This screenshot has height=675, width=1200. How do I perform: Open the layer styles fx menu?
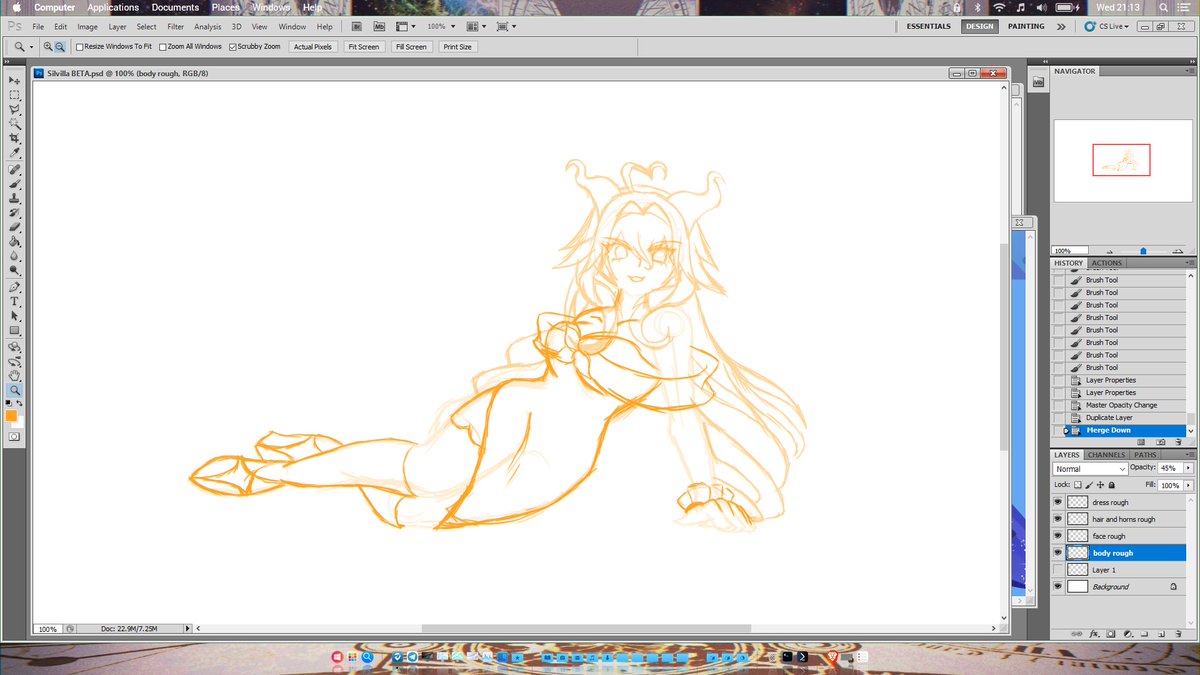pyautogui.click(x=1094, y=633)
